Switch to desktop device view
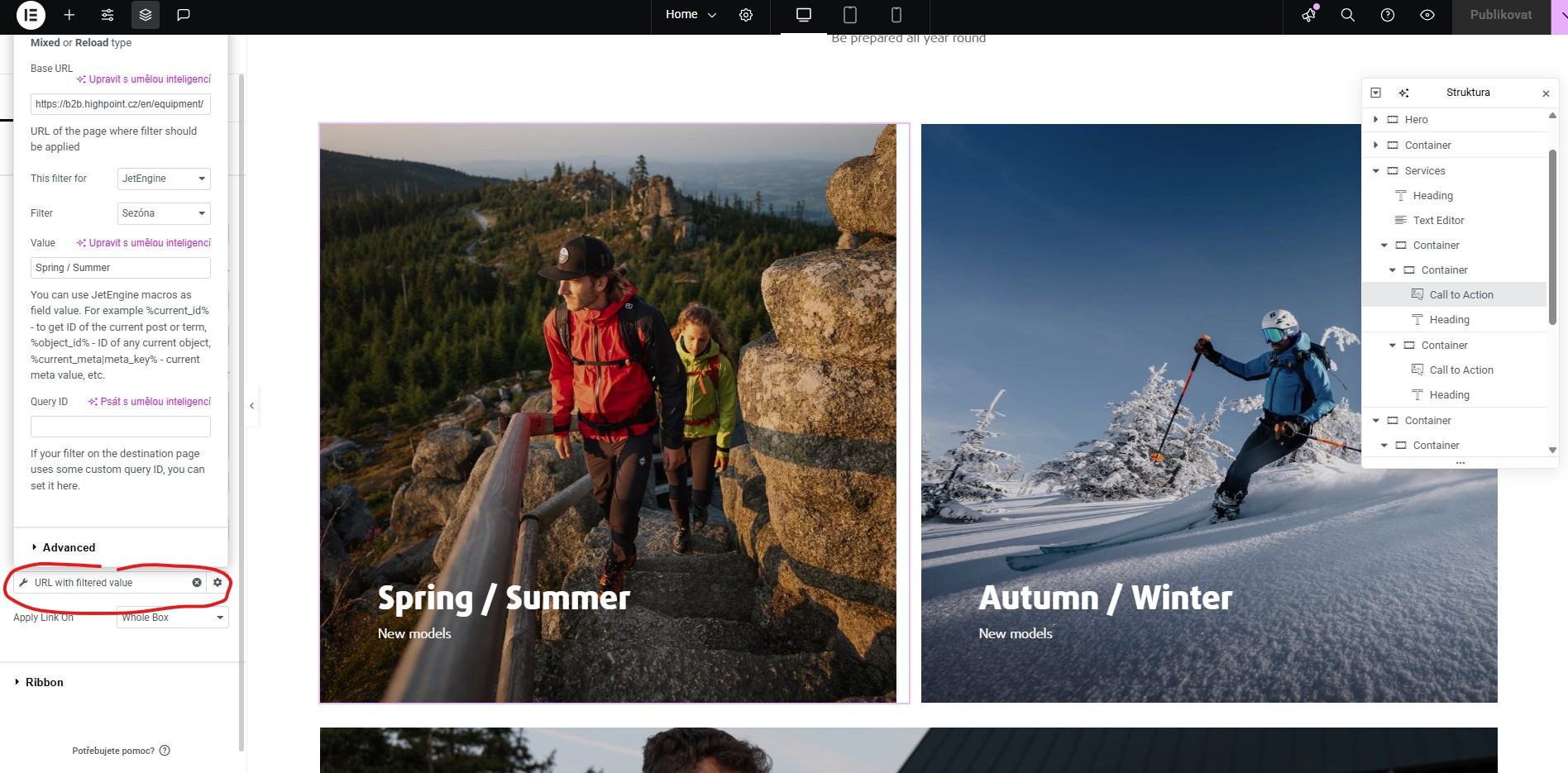The height and width of the screenshot is (773, 1568). (804, 15)
